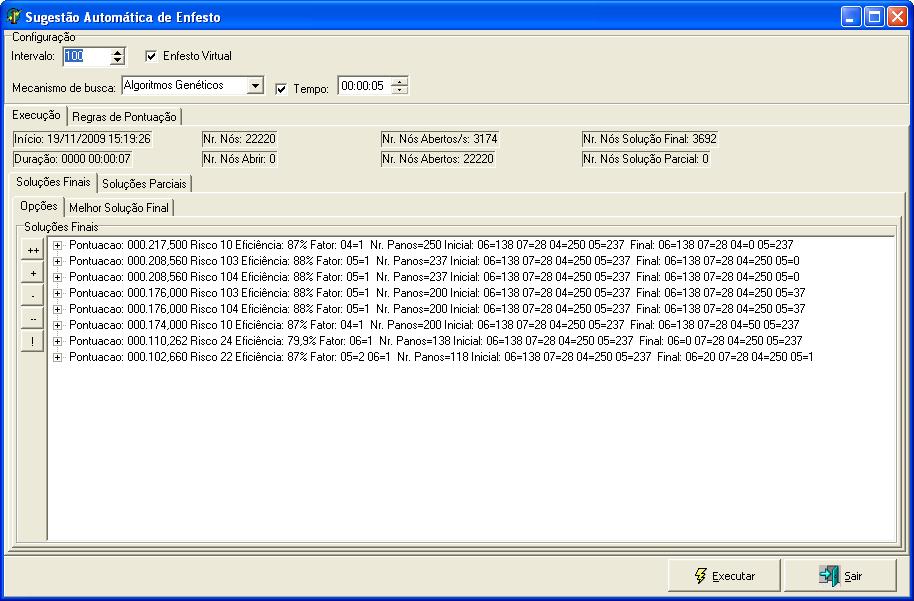Decrease the Tempo value with the down arrow

pyautogui.click(x=400, y=91)
